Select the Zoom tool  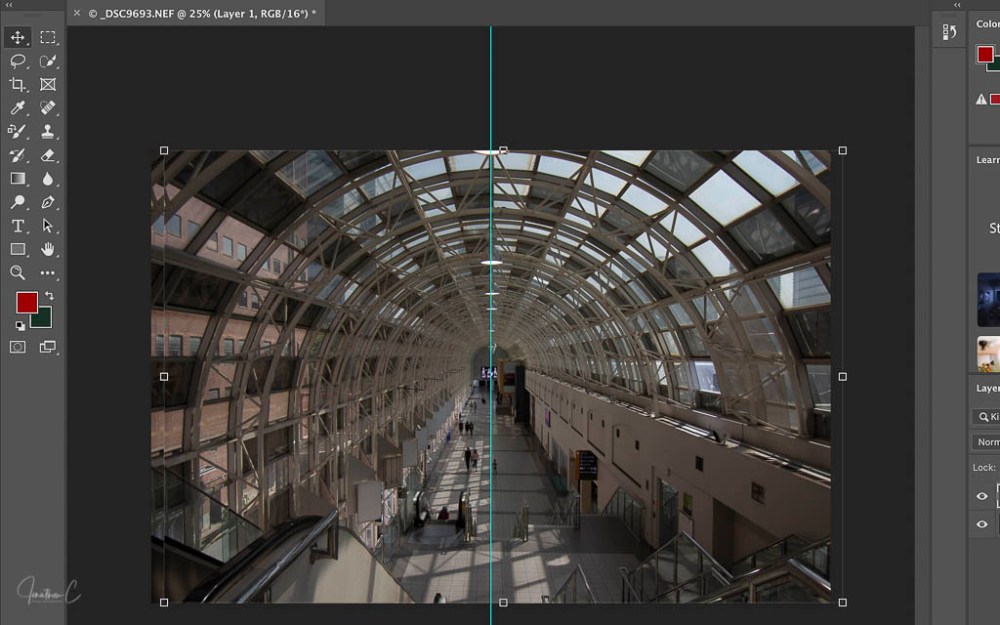(16, 272)
